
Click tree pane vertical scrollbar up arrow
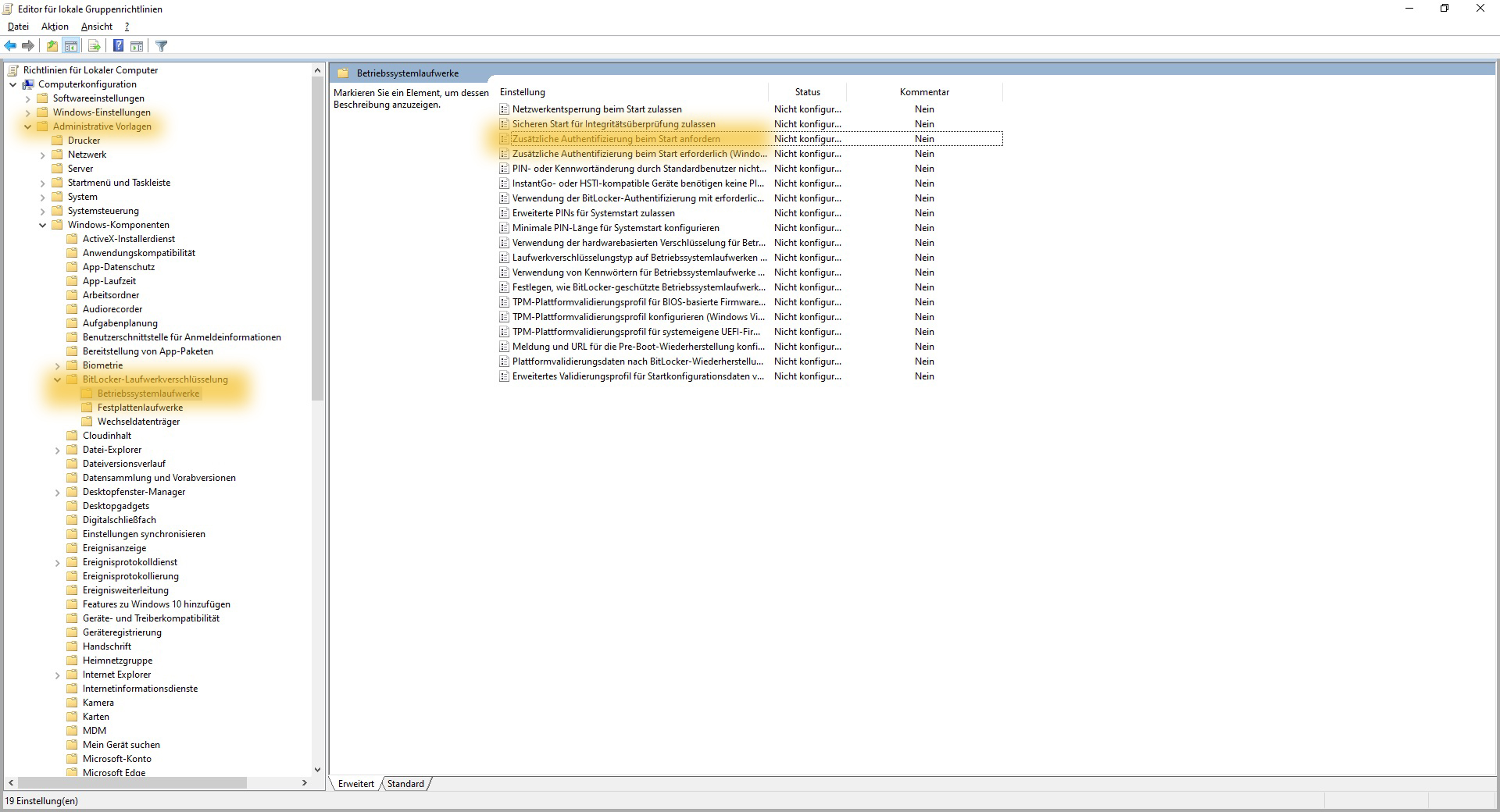click(317, 70)
